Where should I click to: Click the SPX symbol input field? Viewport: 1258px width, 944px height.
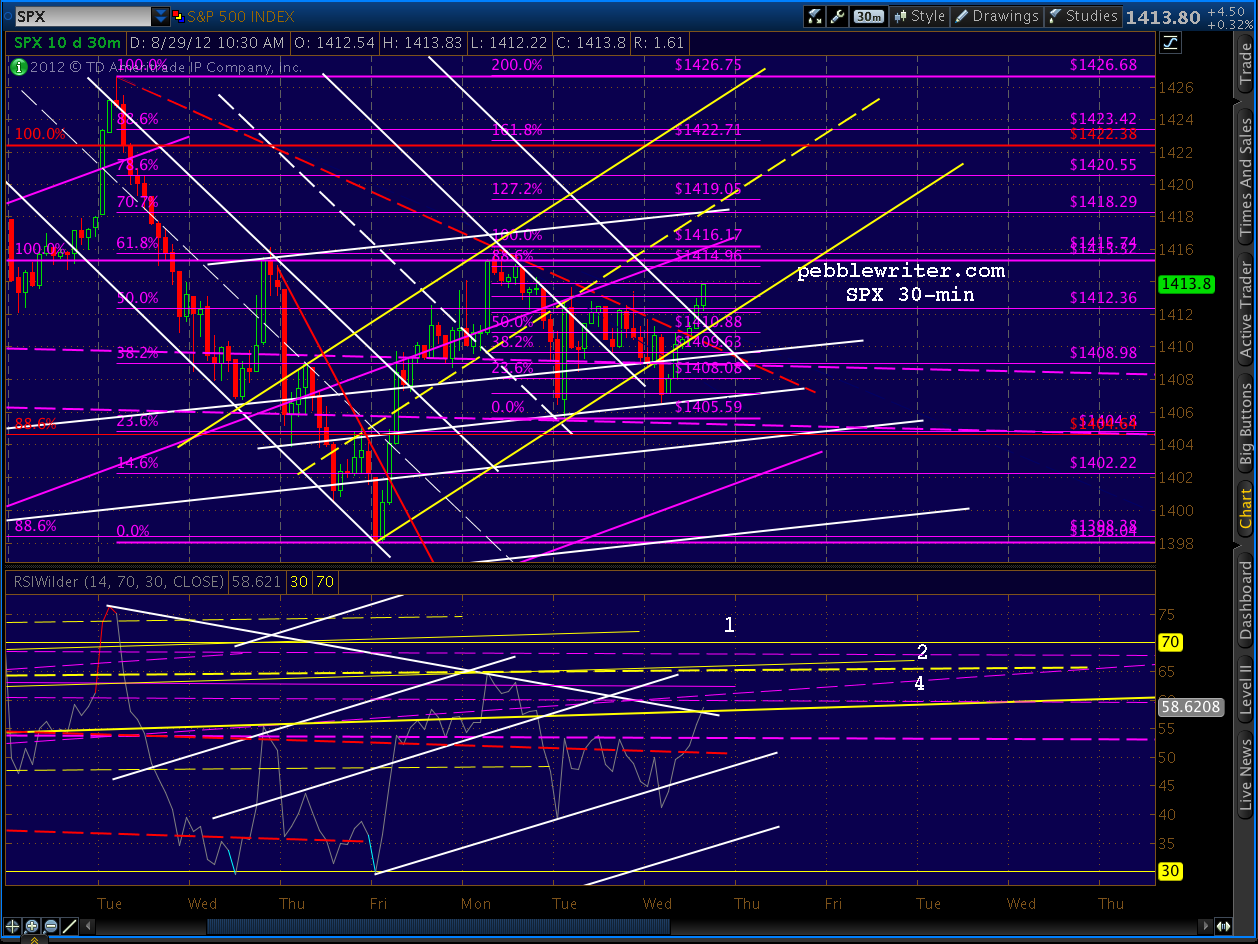pos(83,16)
